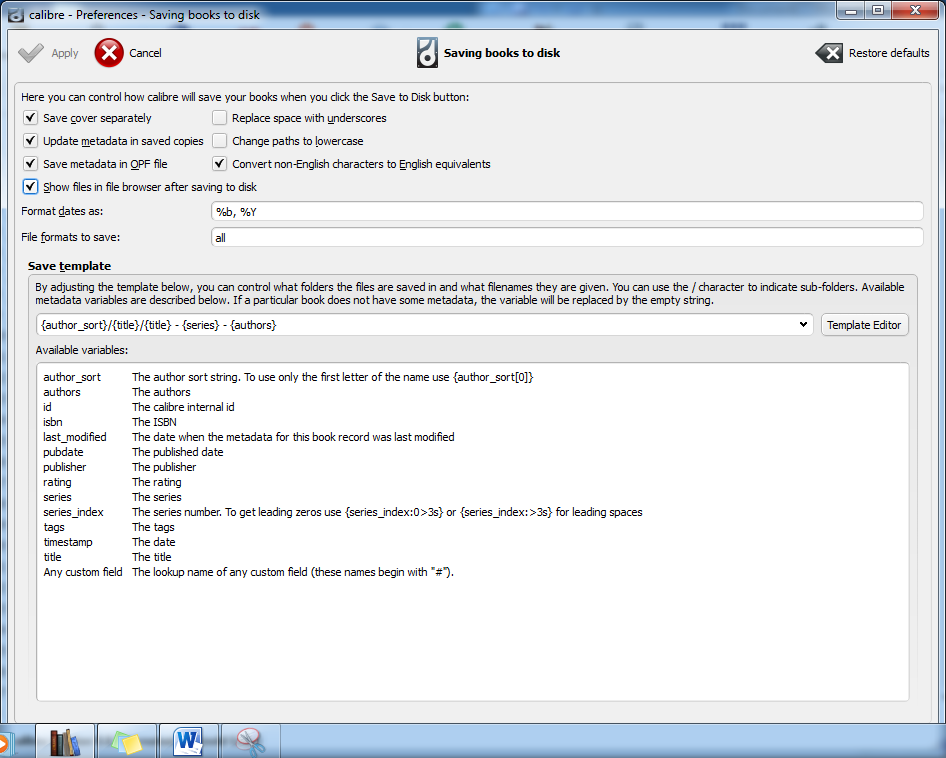Expand the save template dropdown arrow
This screenshot has width=946, height=758.
[x=803, y=325]
